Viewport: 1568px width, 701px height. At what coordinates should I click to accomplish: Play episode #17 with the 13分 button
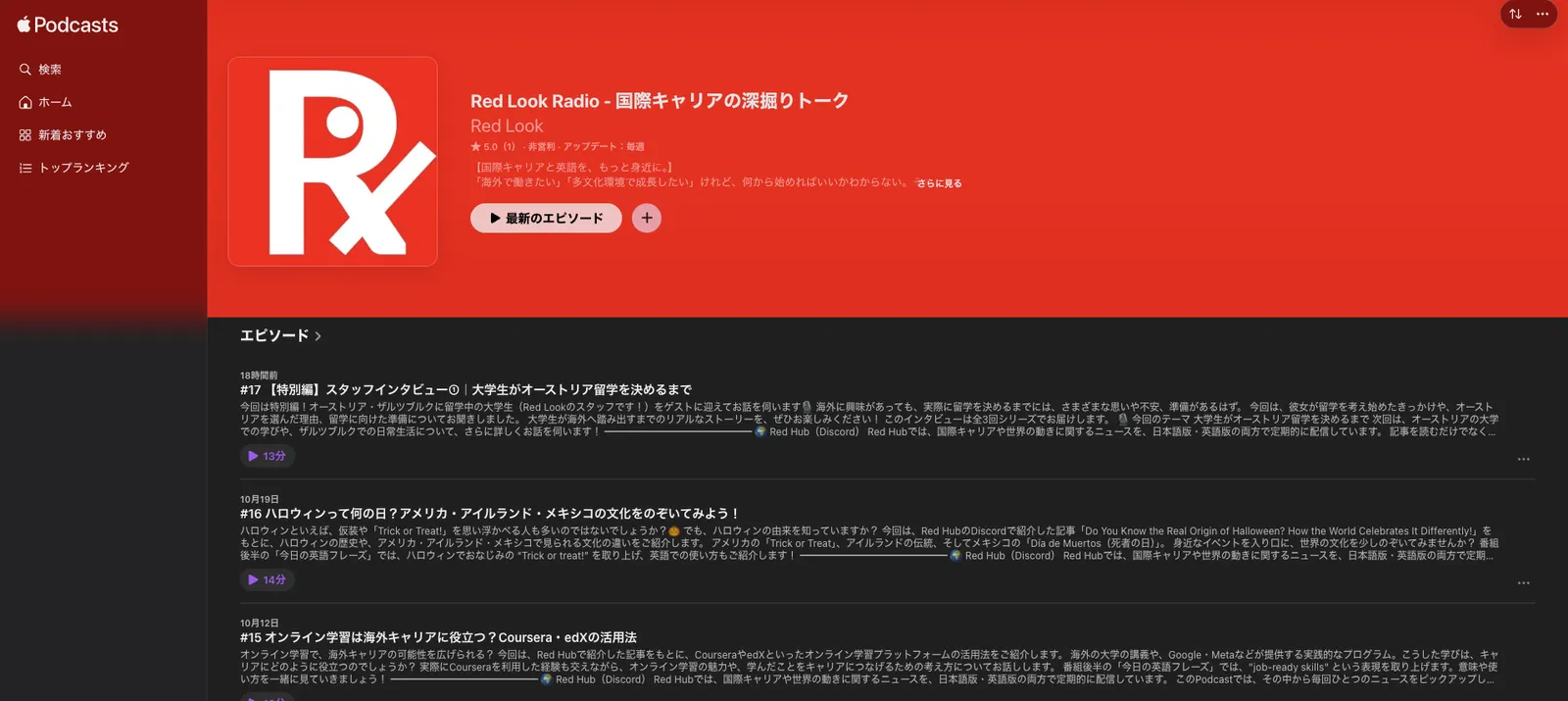tap(268, 456)
